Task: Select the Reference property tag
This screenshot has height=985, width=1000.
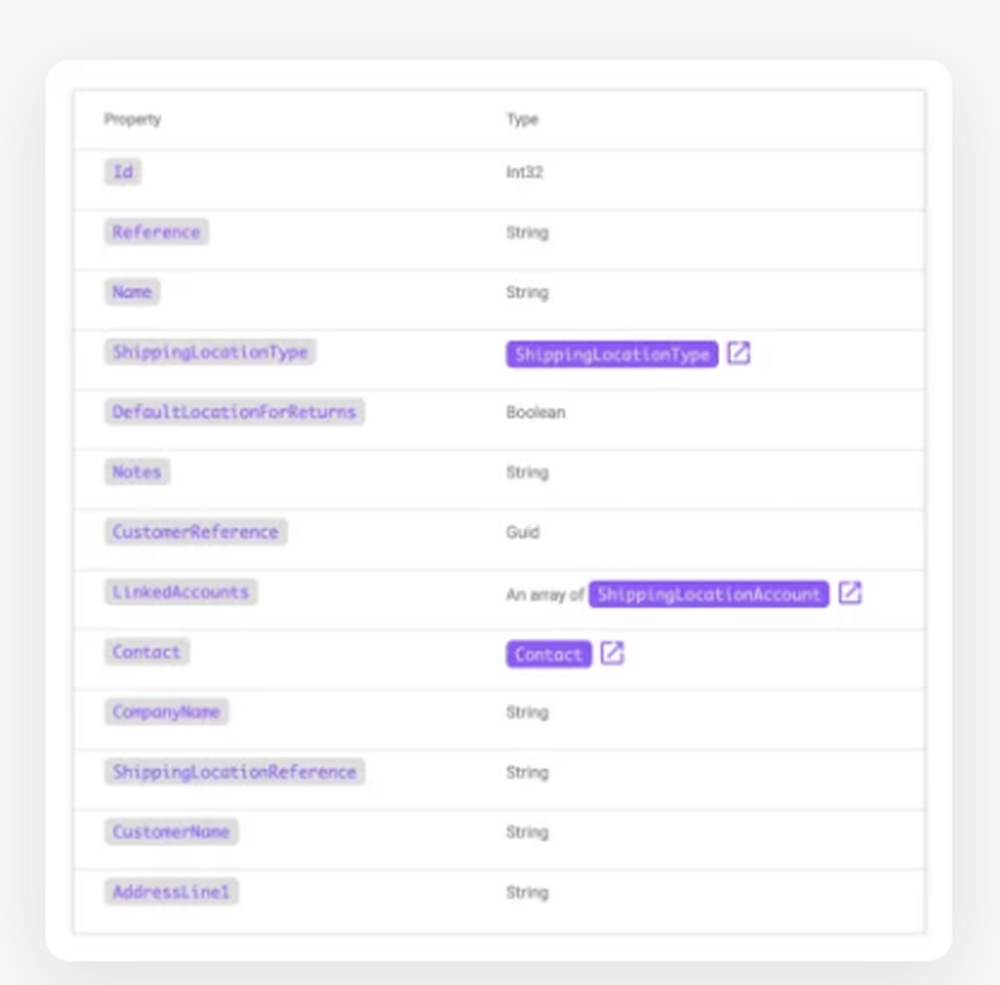Action: [156, 232]
